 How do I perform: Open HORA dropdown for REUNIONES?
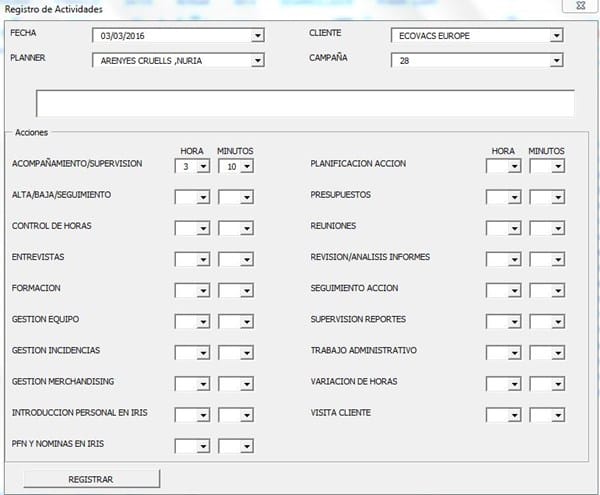514,229
